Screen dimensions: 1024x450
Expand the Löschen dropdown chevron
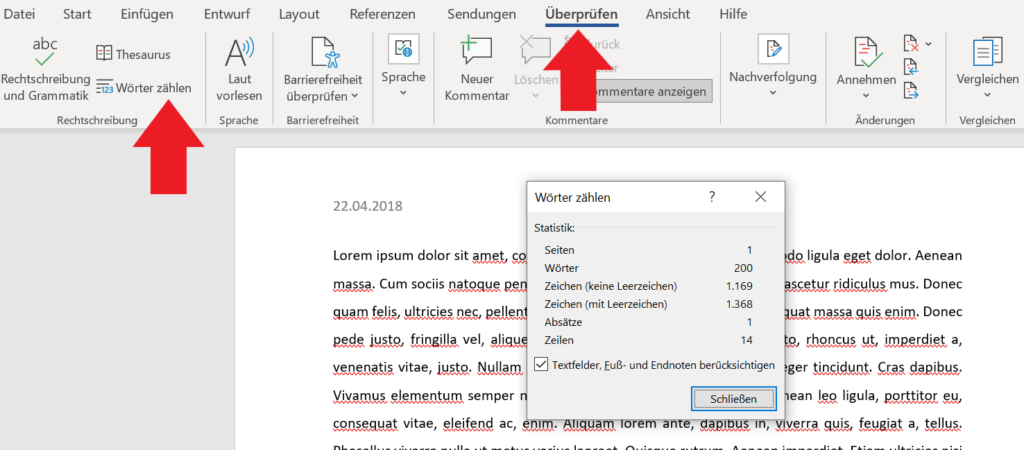pyautogui.click(x=535, y=95)
